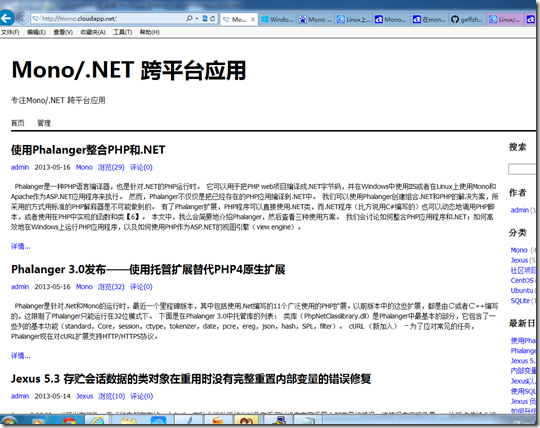Open the address bar dropdown arrow
Image resolution: width=540 pixels, height=428 pixels.
tap(197, 19)
